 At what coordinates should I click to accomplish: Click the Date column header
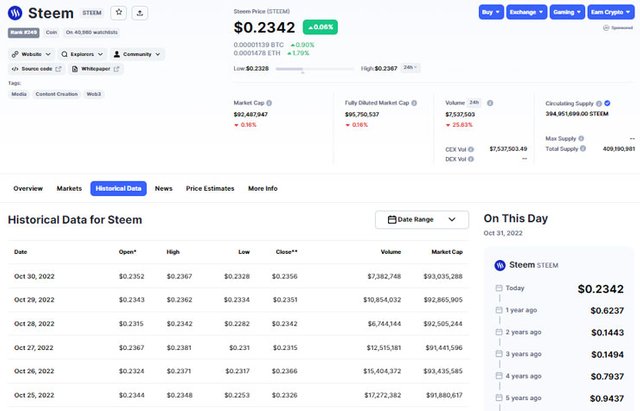pyautogui.click(x=20, y=252)
